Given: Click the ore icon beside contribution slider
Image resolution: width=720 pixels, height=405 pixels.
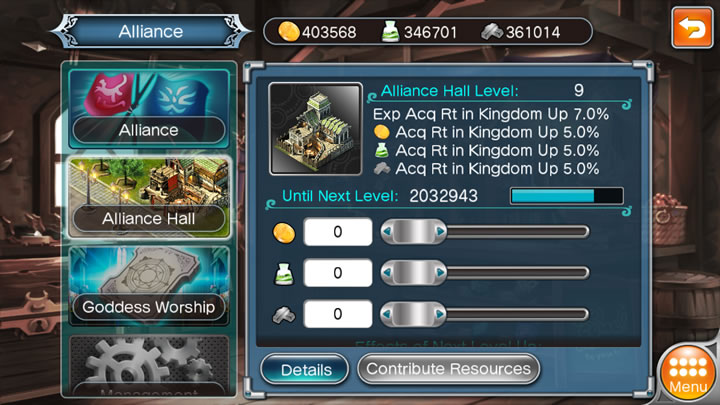Looking at the screenshot, I should [x=284, y=315].
